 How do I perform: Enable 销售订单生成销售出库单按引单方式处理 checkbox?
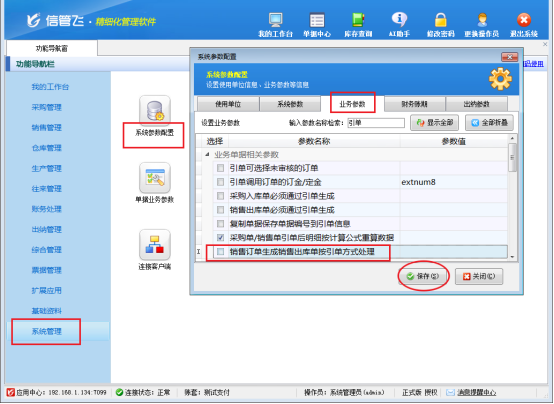tap(220, 251)
